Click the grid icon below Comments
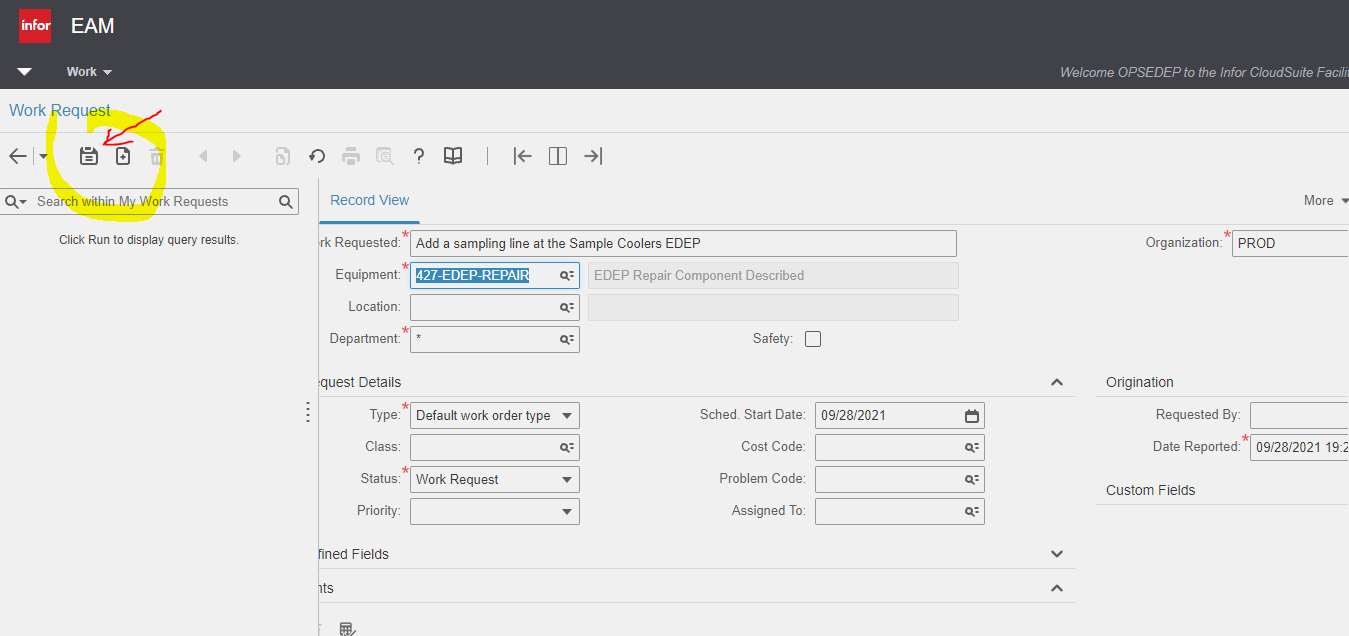The image size is (1349, 636). click(347, 629)
